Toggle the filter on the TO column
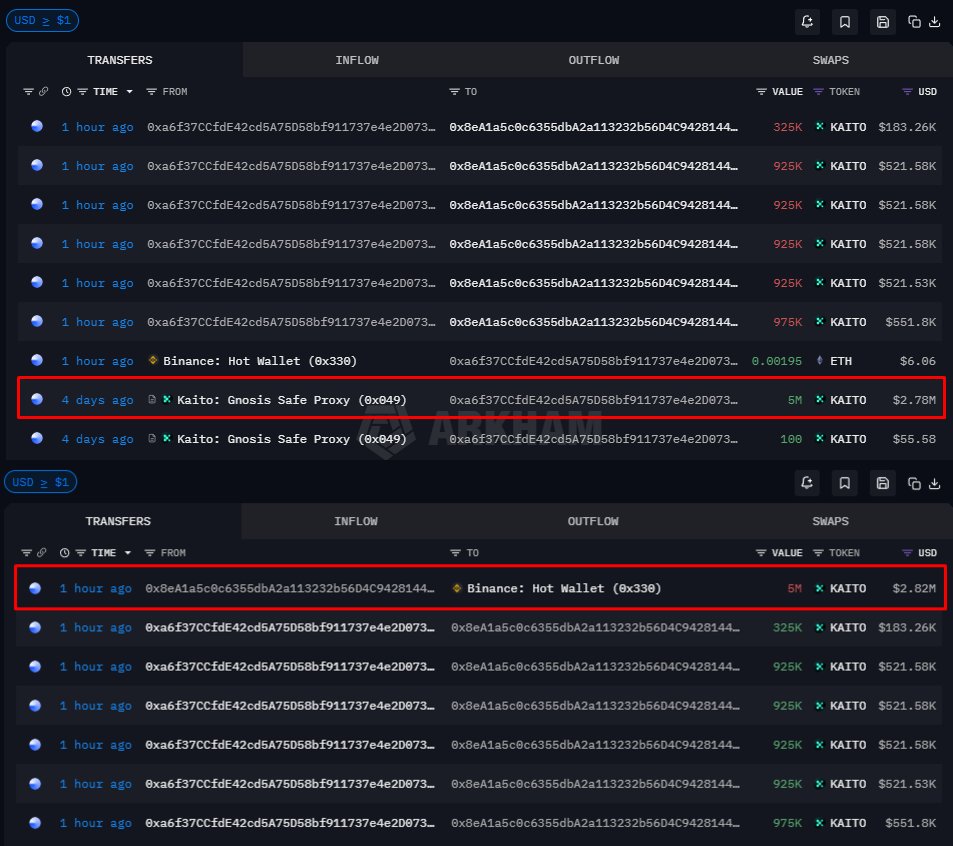Screen dimensions: 953x846 [453, 91]
